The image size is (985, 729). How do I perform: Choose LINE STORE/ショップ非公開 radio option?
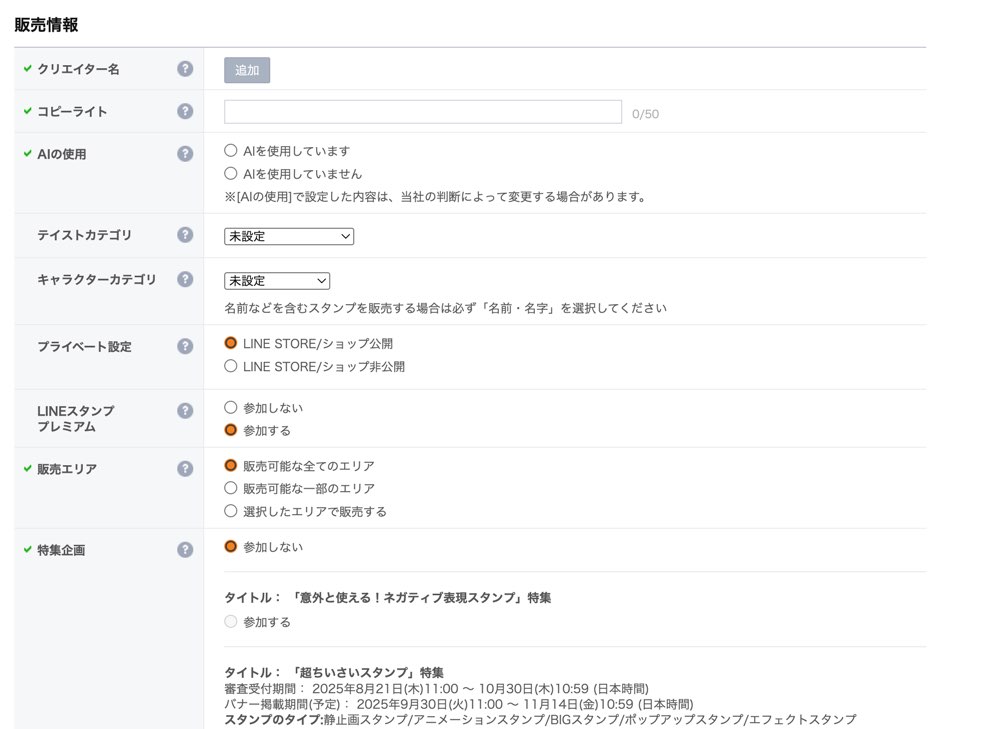coord(231,366)
